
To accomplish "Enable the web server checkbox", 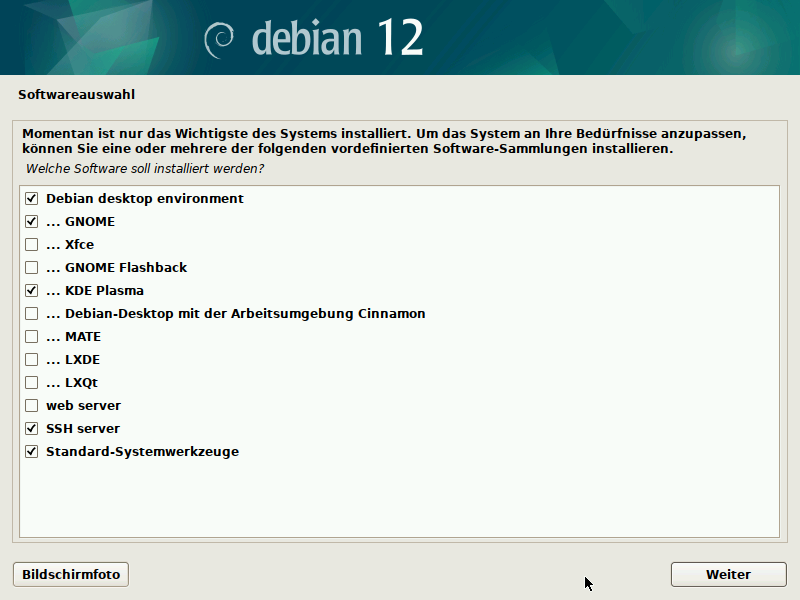I will tap(32, 406).
